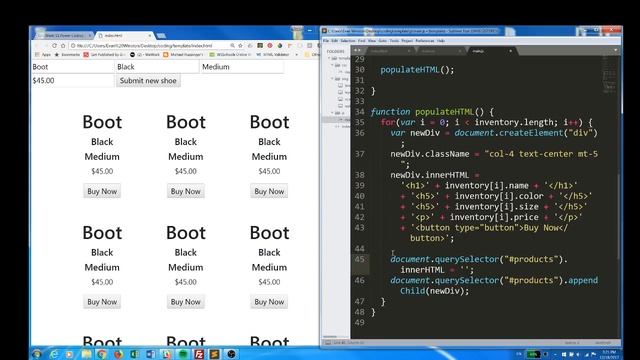The width and height of the screenshot is (640, 360).
Task: Open the Apps shortcut in bookmarks bar
Action: 43,54
